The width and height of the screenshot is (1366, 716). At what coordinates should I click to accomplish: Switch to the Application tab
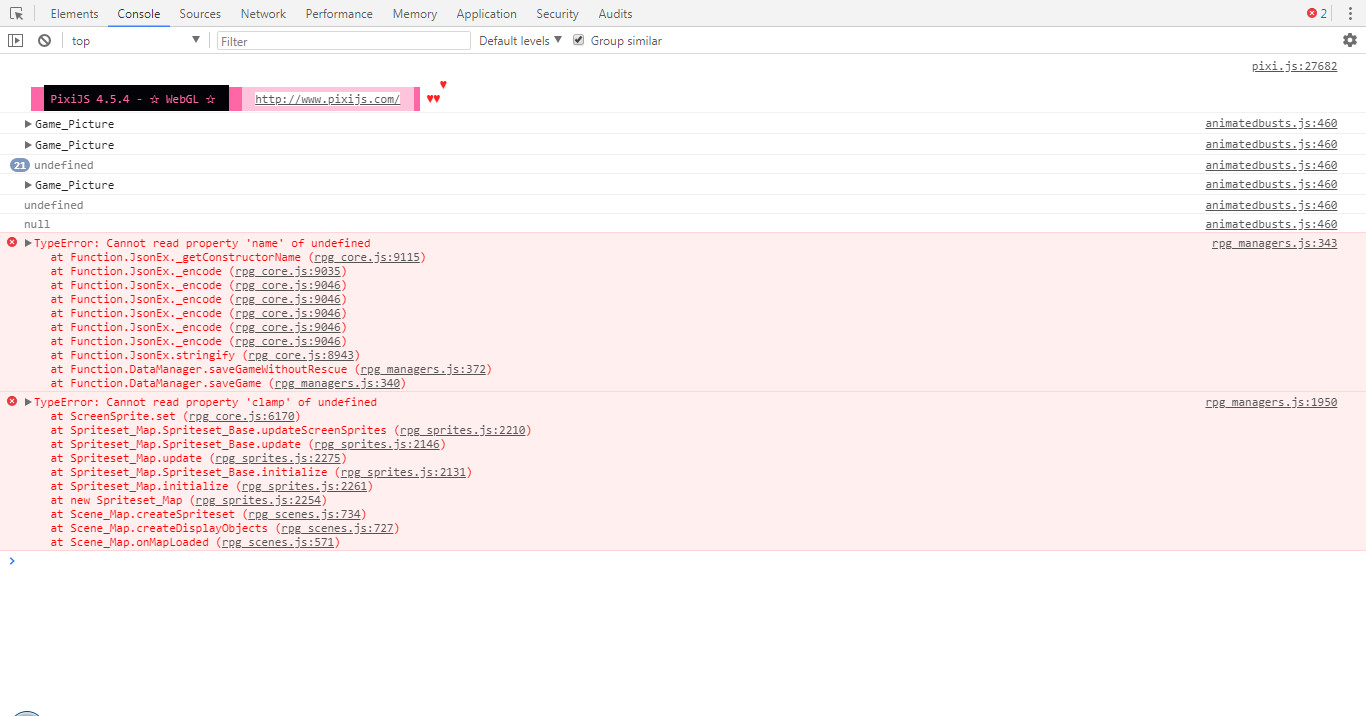pos(487,14)
